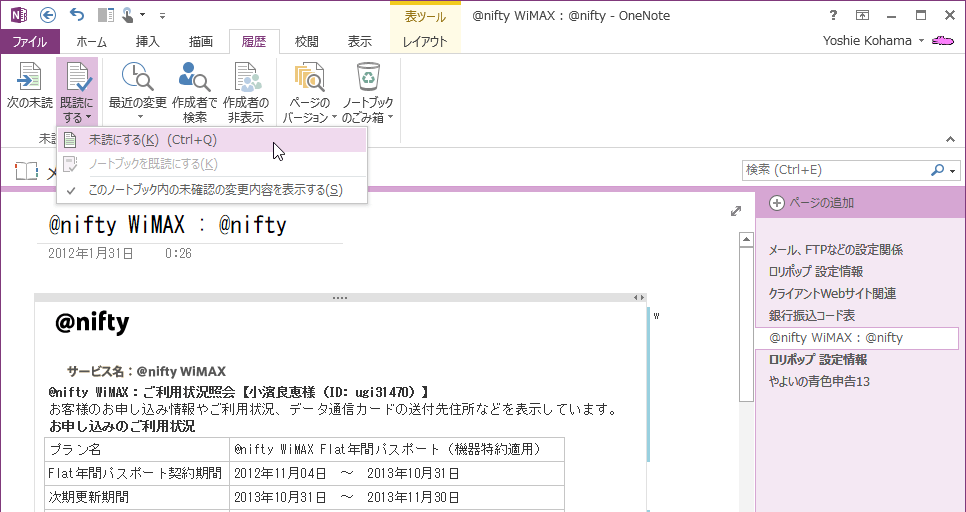The image size is (966, 512).
Task: Open page 銀行振込コード表
Action: click(811, 315)
